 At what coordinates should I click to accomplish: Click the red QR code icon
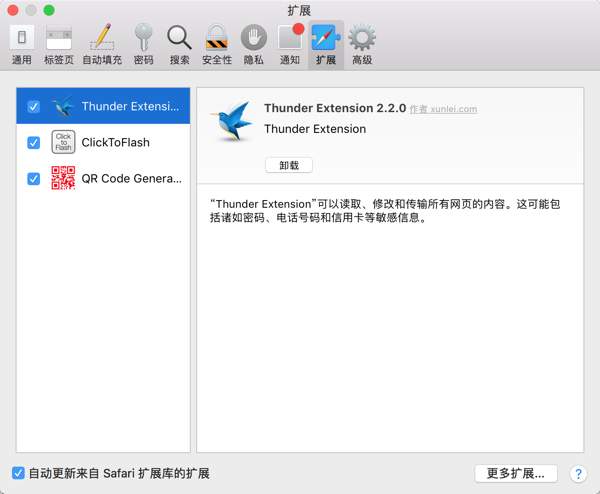(63, 178)
